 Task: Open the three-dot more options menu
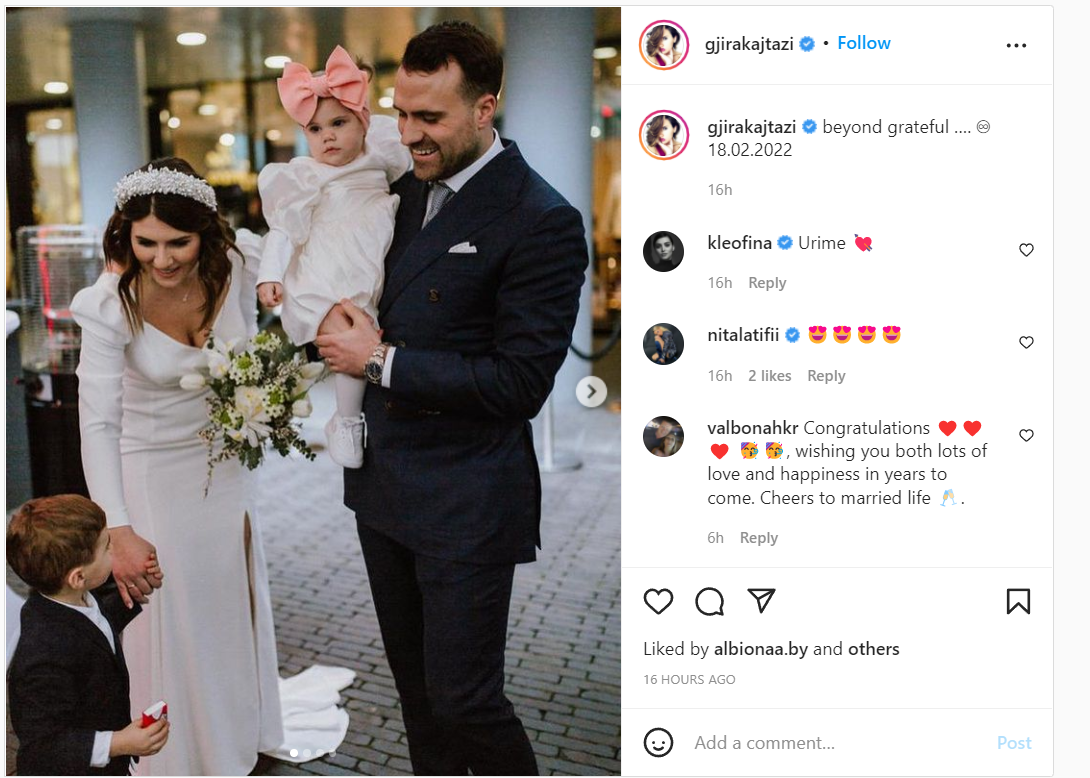1016,45
